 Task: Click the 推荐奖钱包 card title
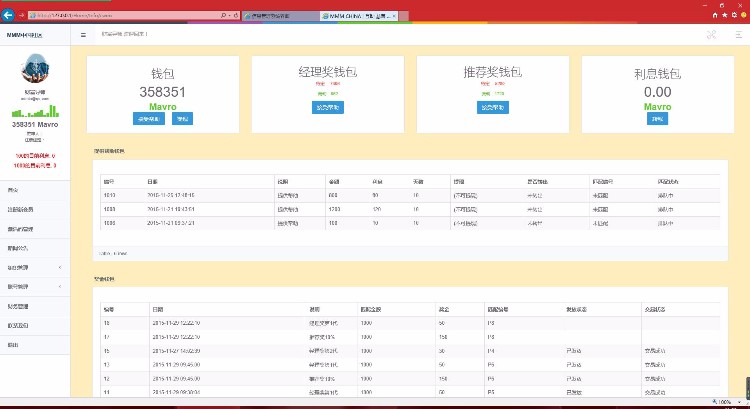[493, 72]
